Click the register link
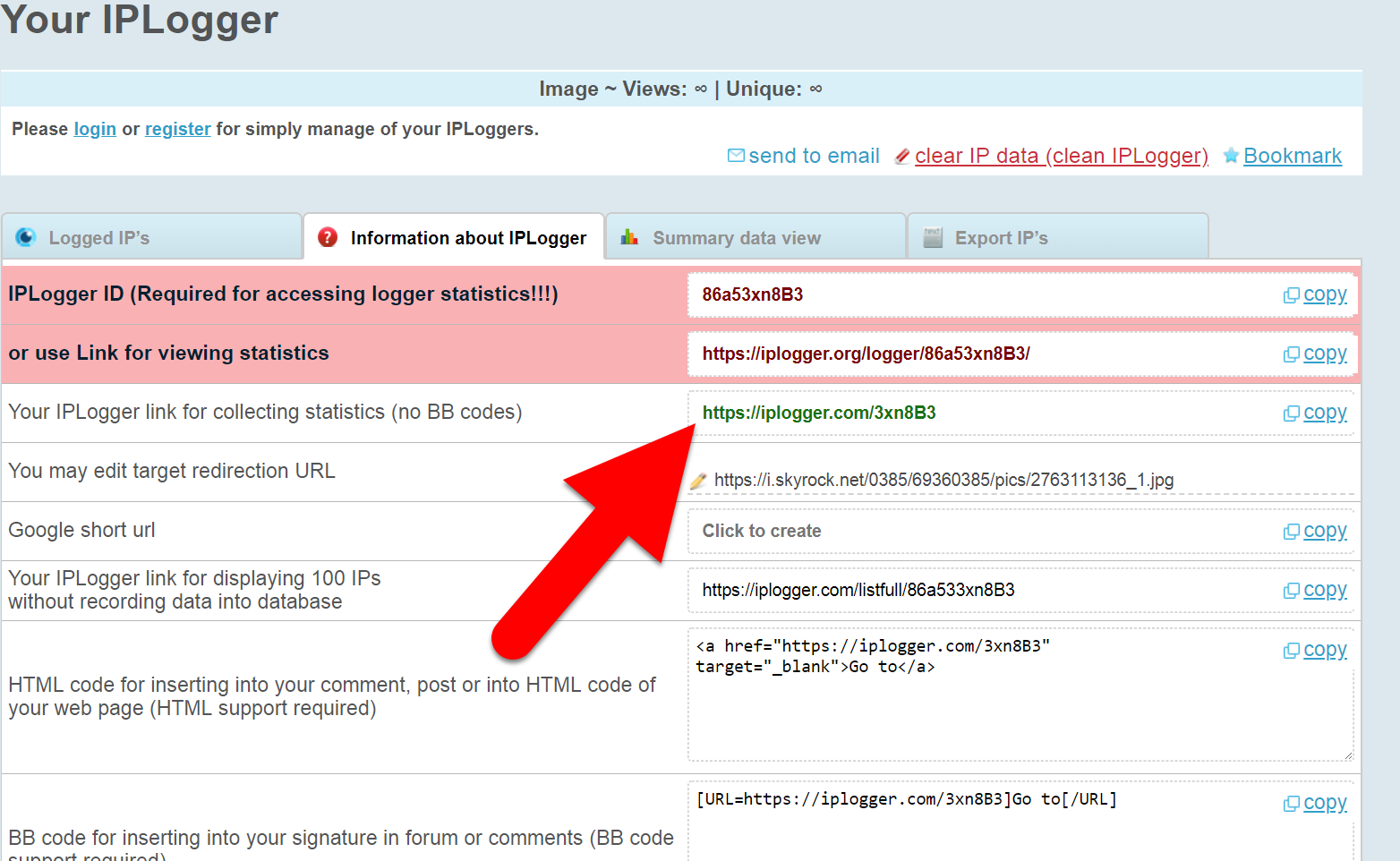The width and height of the screenshot is (1400, 861). [178, 129]
